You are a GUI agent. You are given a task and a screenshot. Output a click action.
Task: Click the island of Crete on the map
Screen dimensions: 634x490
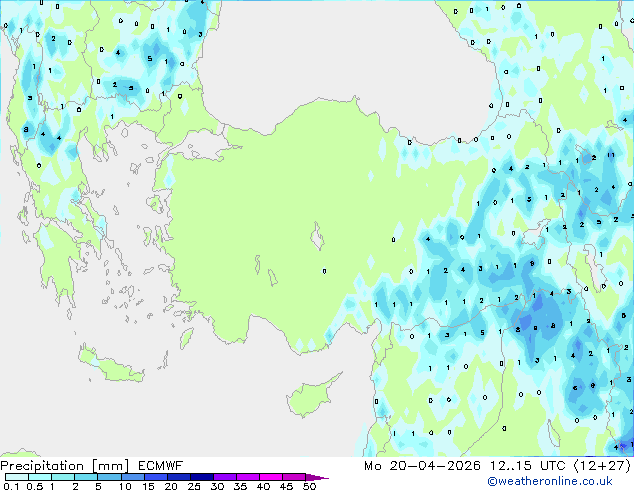[x=109, y=366]
